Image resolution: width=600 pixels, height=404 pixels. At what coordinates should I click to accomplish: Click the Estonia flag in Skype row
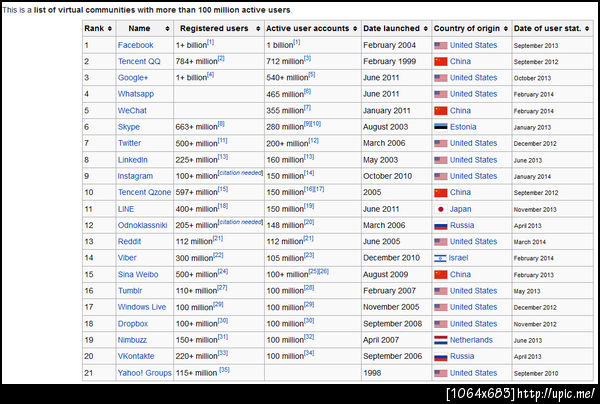(x=440, y=127)
